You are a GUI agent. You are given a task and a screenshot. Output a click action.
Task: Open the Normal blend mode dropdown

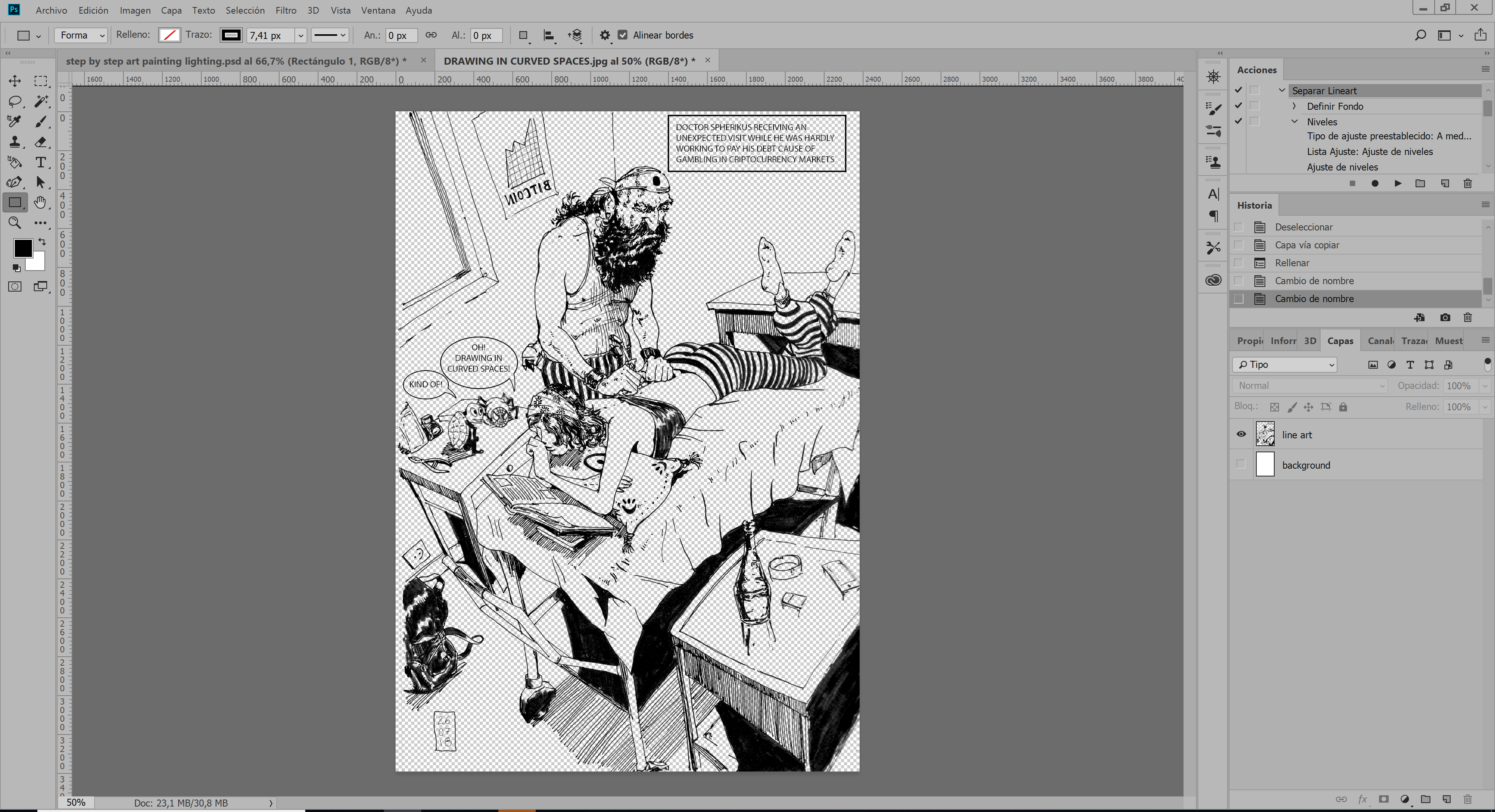pos(1309,385)
